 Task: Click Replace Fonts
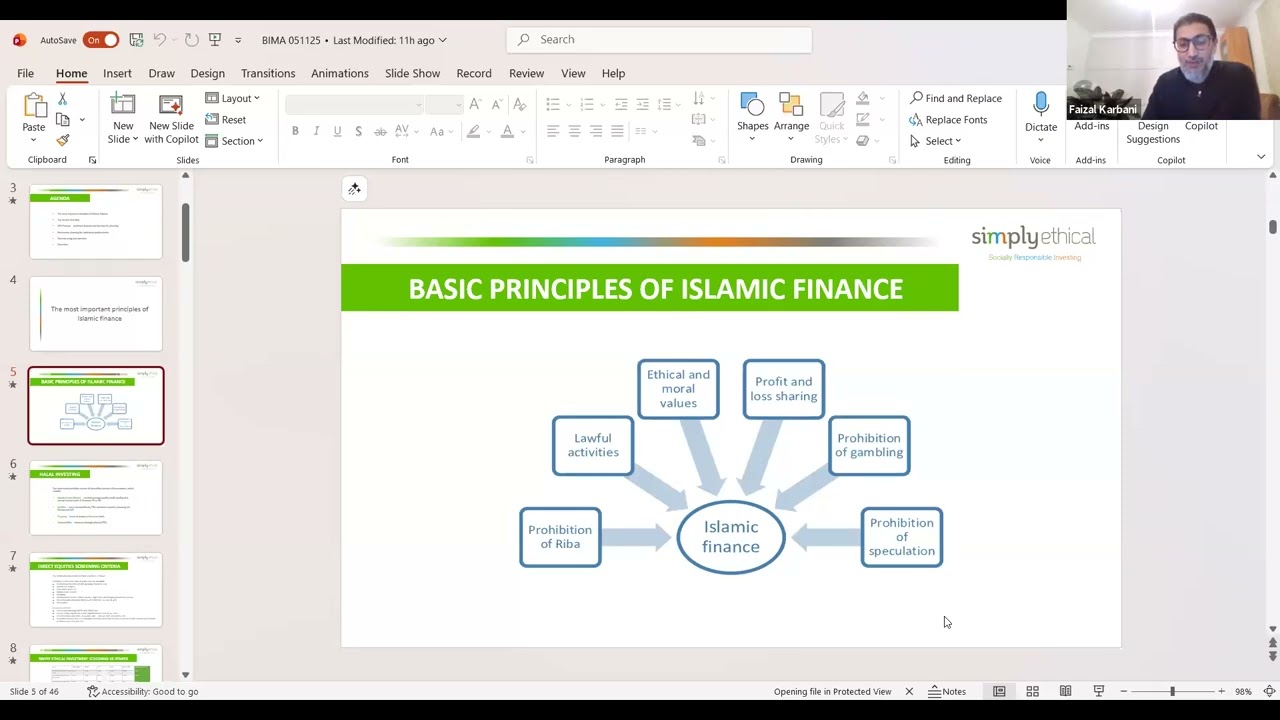click(x=948, y=119)
